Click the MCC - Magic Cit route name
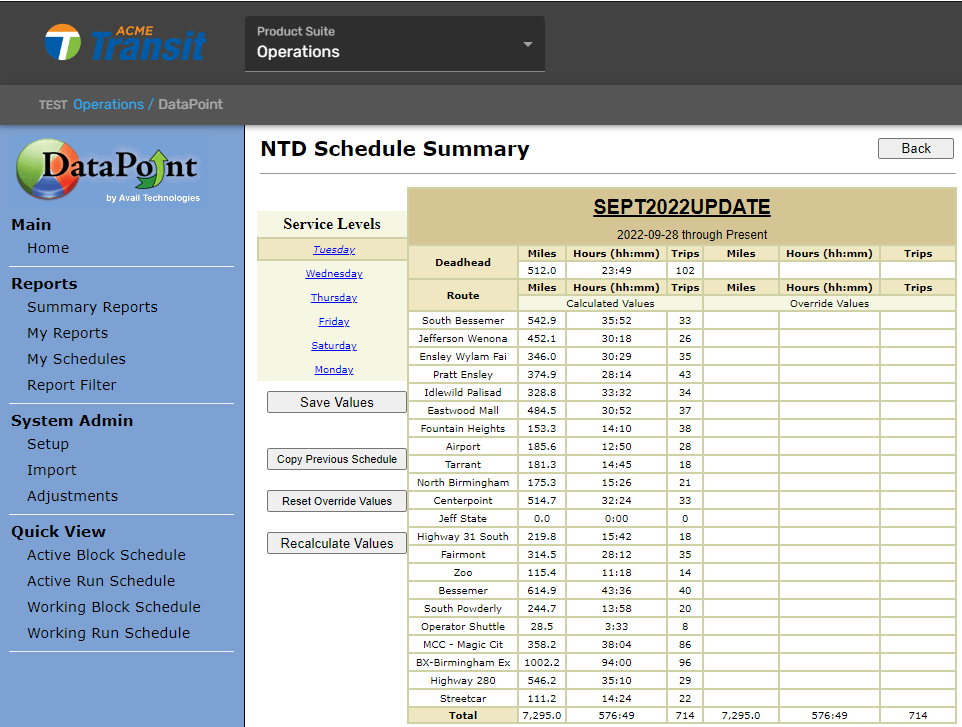 pyautogui.click(x=463, y=644)
